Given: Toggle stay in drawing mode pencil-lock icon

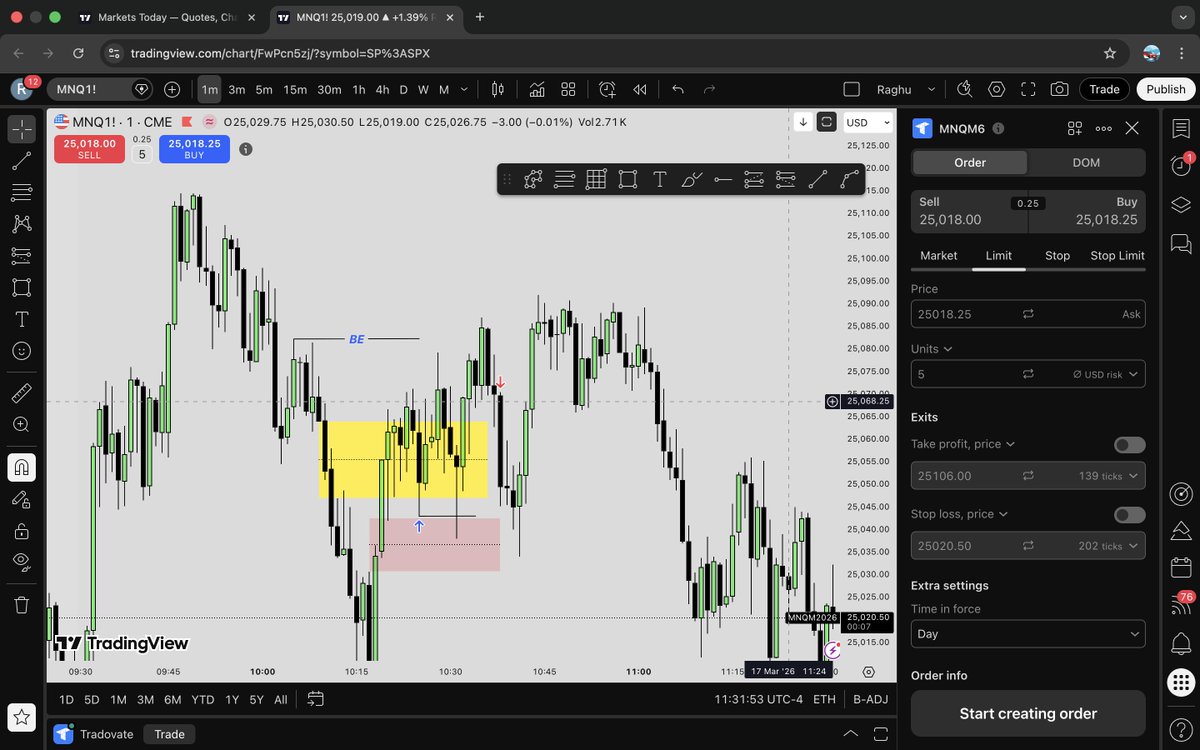Looking at the screenshot, I should [21, 499].
